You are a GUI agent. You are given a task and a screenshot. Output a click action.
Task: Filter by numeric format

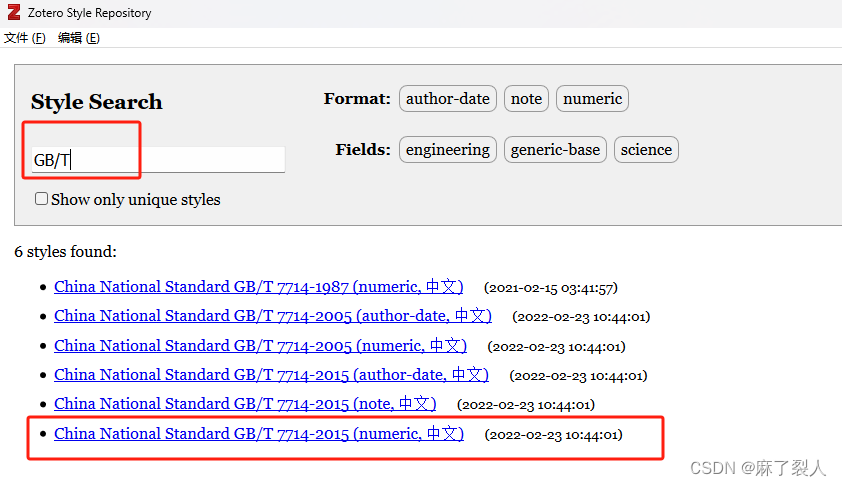592,98
